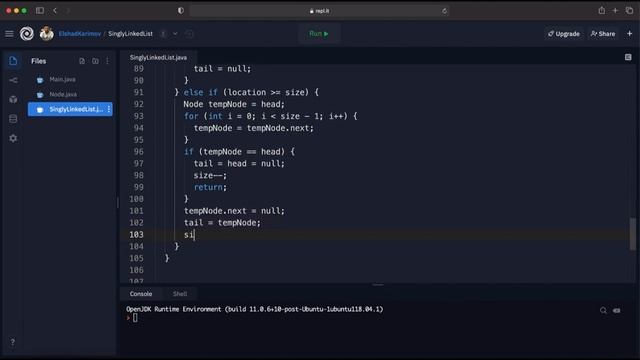Open the Files sidebar icon
The width and height of the screenshot is (640, 360).
click(13, 61)
